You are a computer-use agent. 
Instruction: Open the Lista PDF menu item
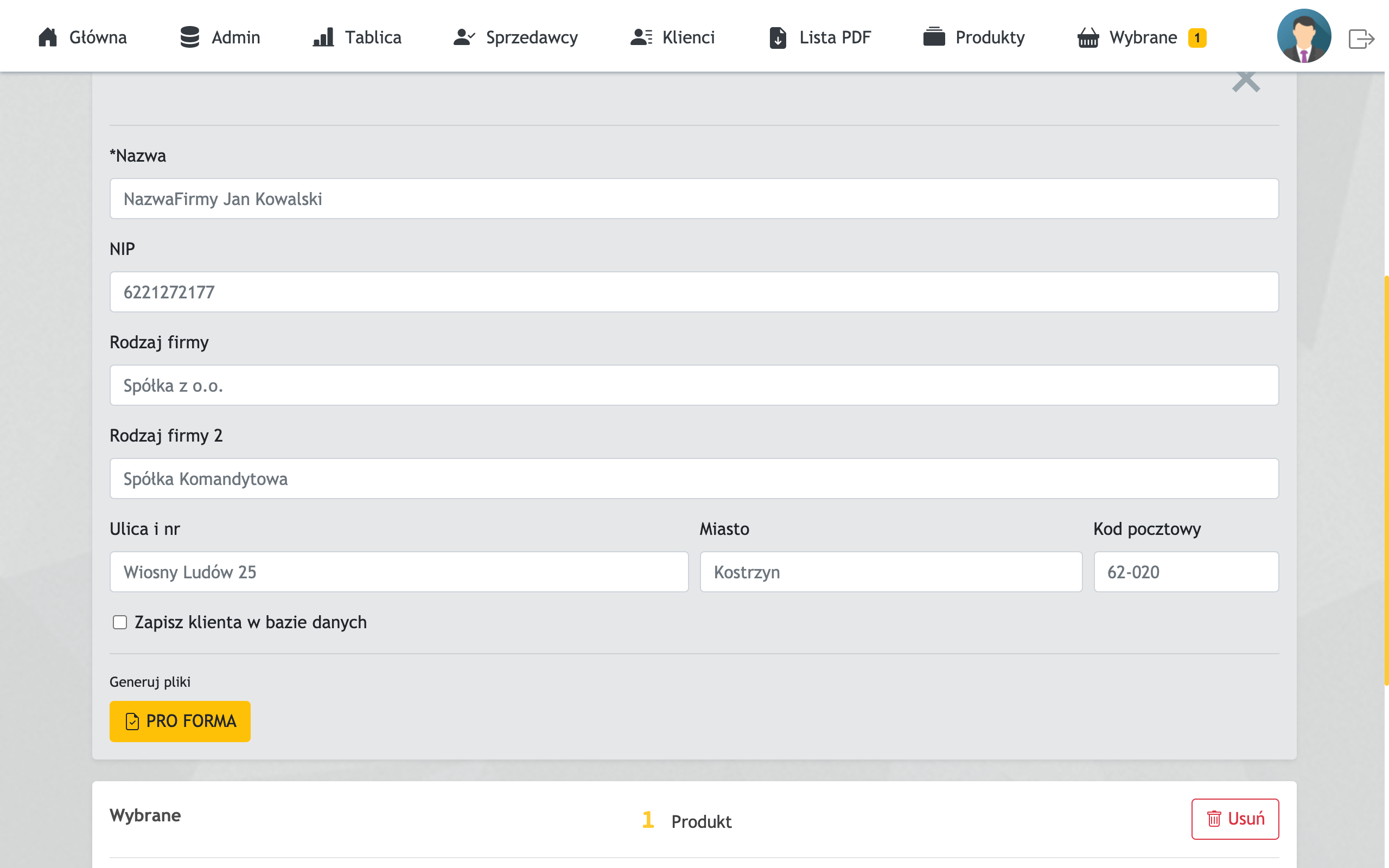[x=834, y=37]
